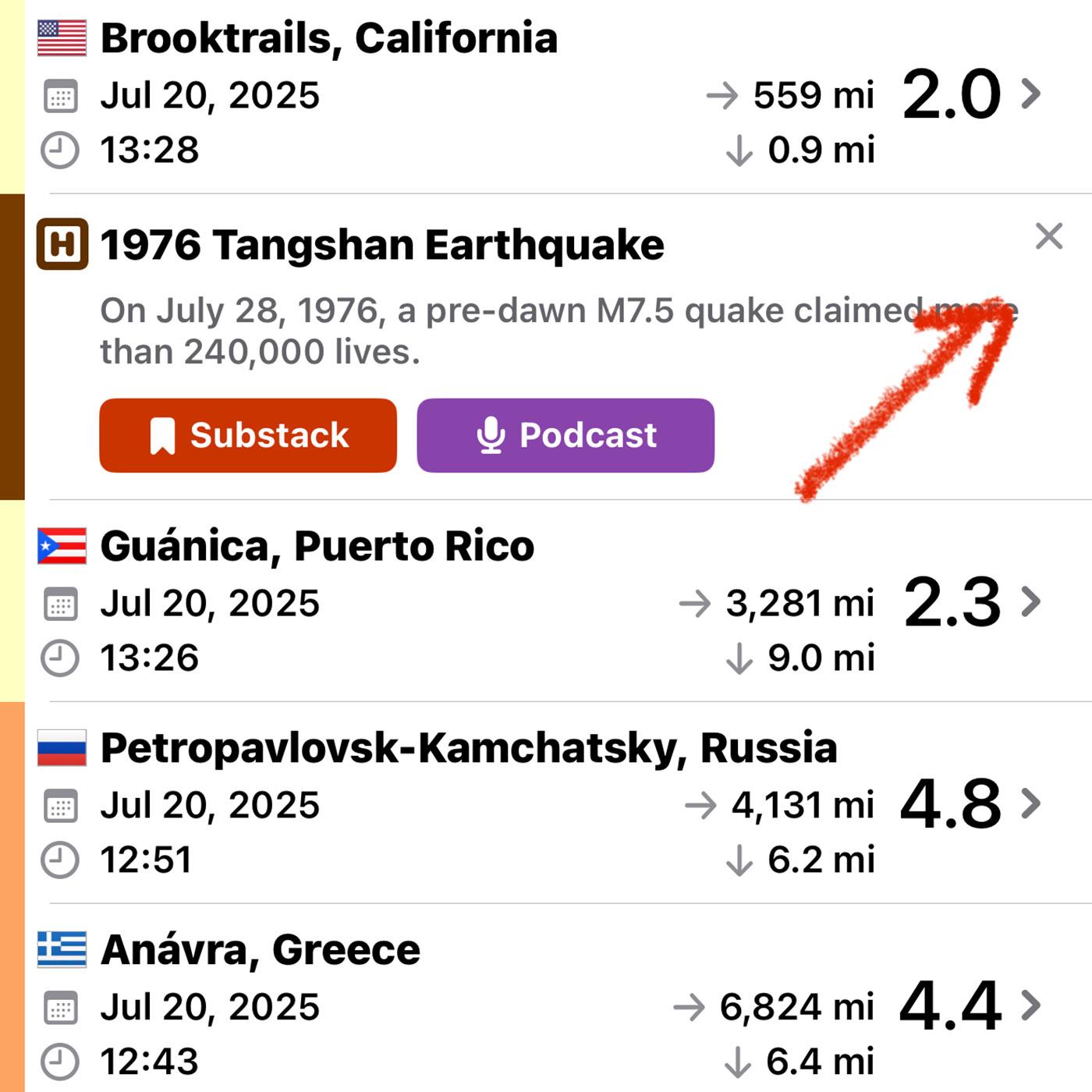Expand Anávra 4.4 quake chevron
Image resolution: width=1092 pixels, height=1092 pixels.
(1031, 1005)
